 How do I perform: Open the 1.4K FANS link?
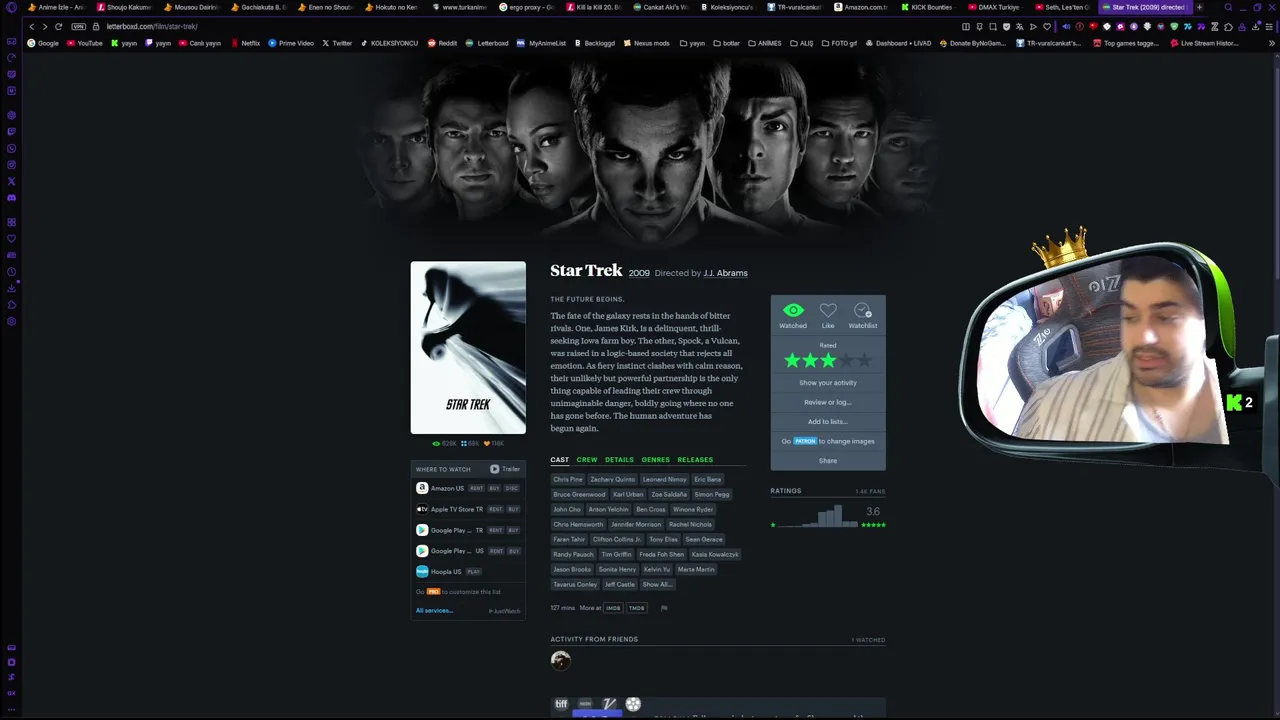[870, 492]
